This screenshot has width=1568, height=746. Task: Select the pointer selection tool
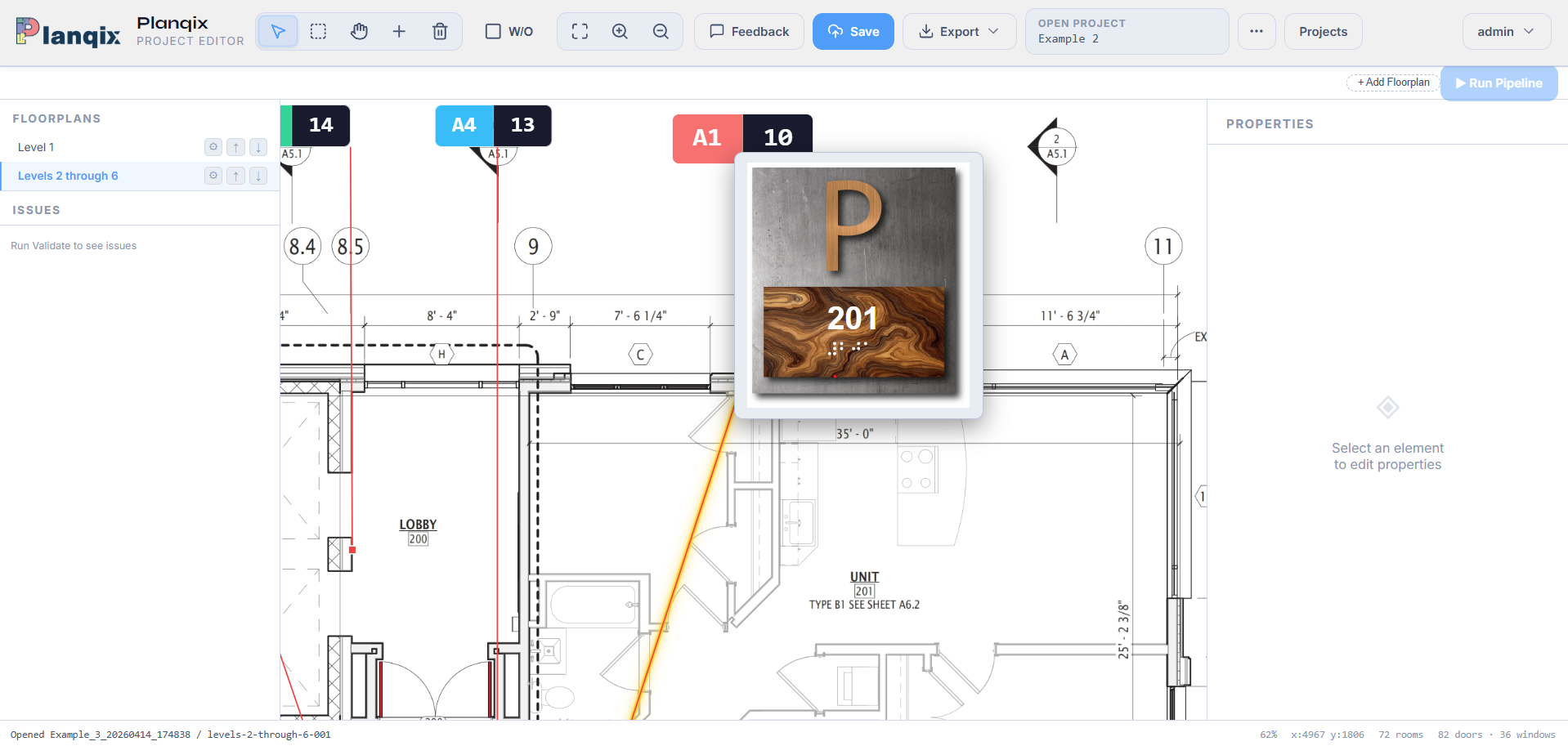point(278,32)
